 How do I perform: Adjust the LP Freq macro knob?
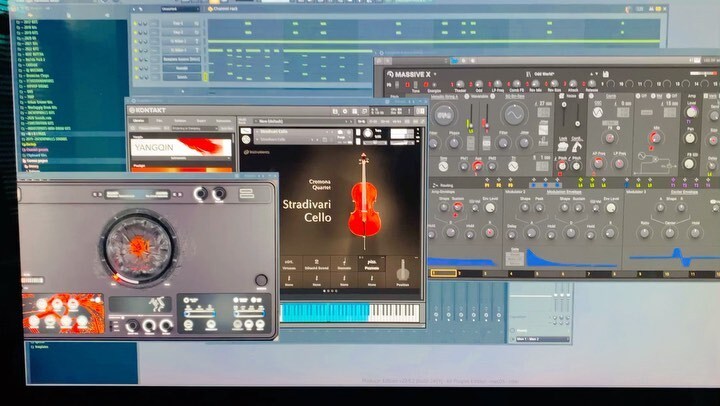(x=498, y=84)
